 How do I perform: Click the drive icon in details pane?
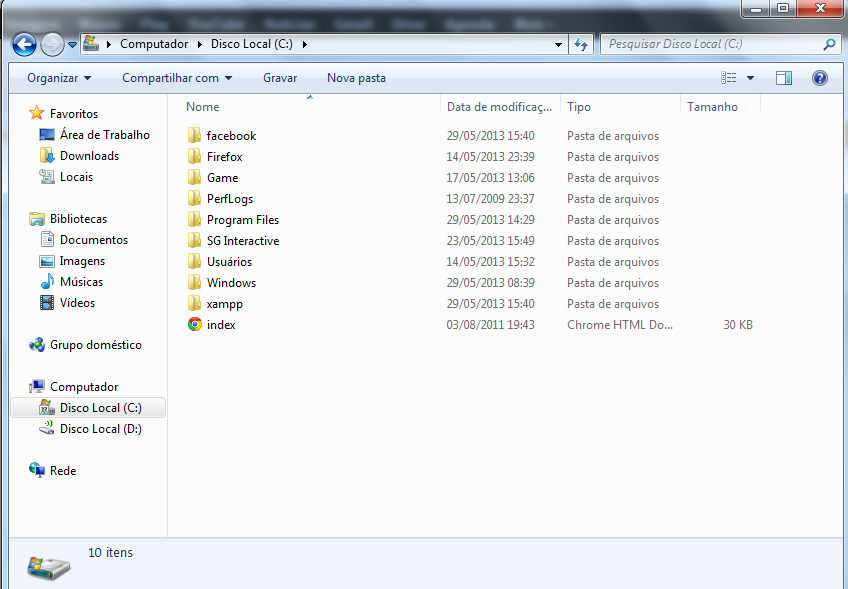click(49, 567)
